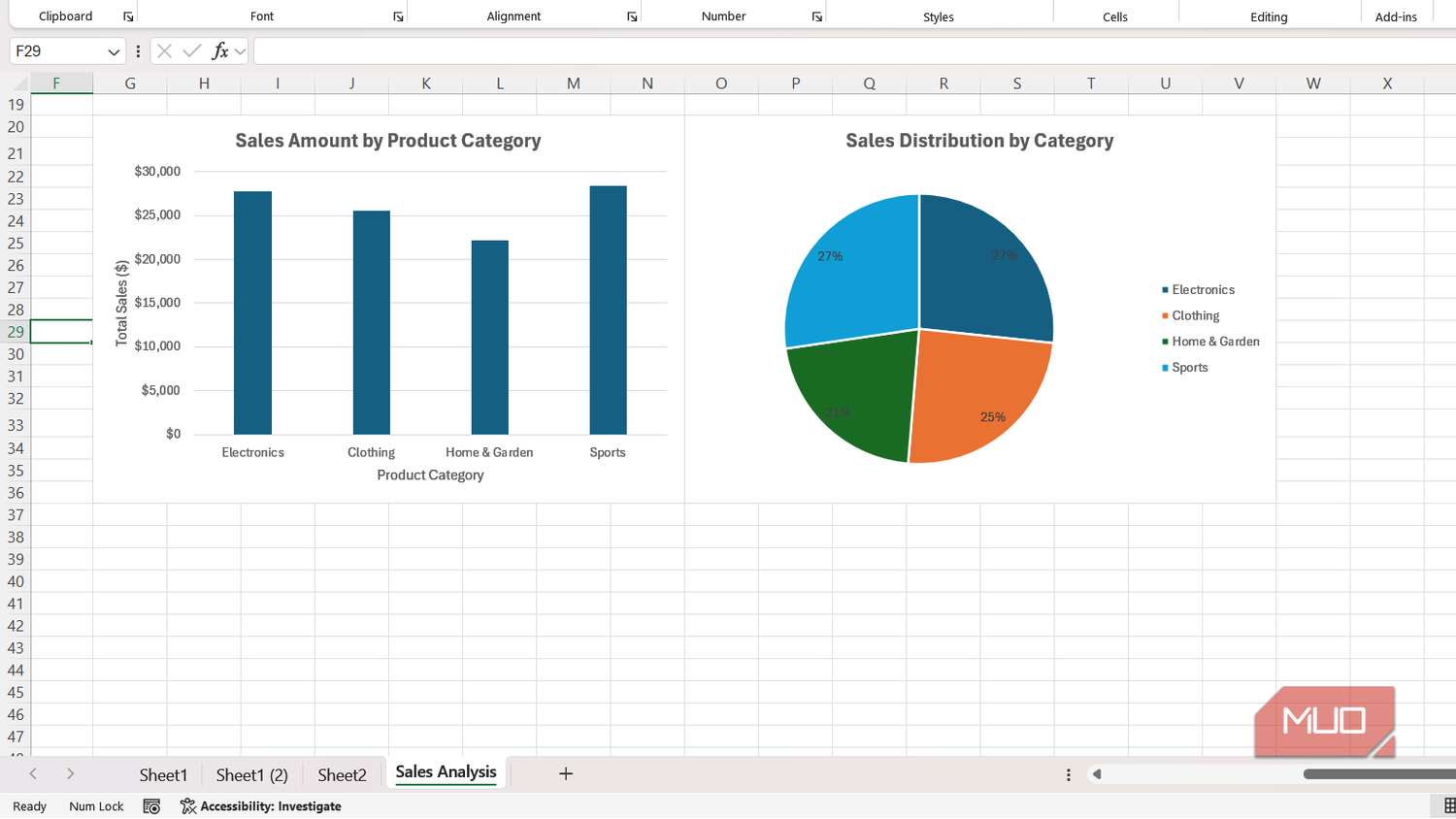Click the previous sheet navigation arrow

click(x=33, y=773)
